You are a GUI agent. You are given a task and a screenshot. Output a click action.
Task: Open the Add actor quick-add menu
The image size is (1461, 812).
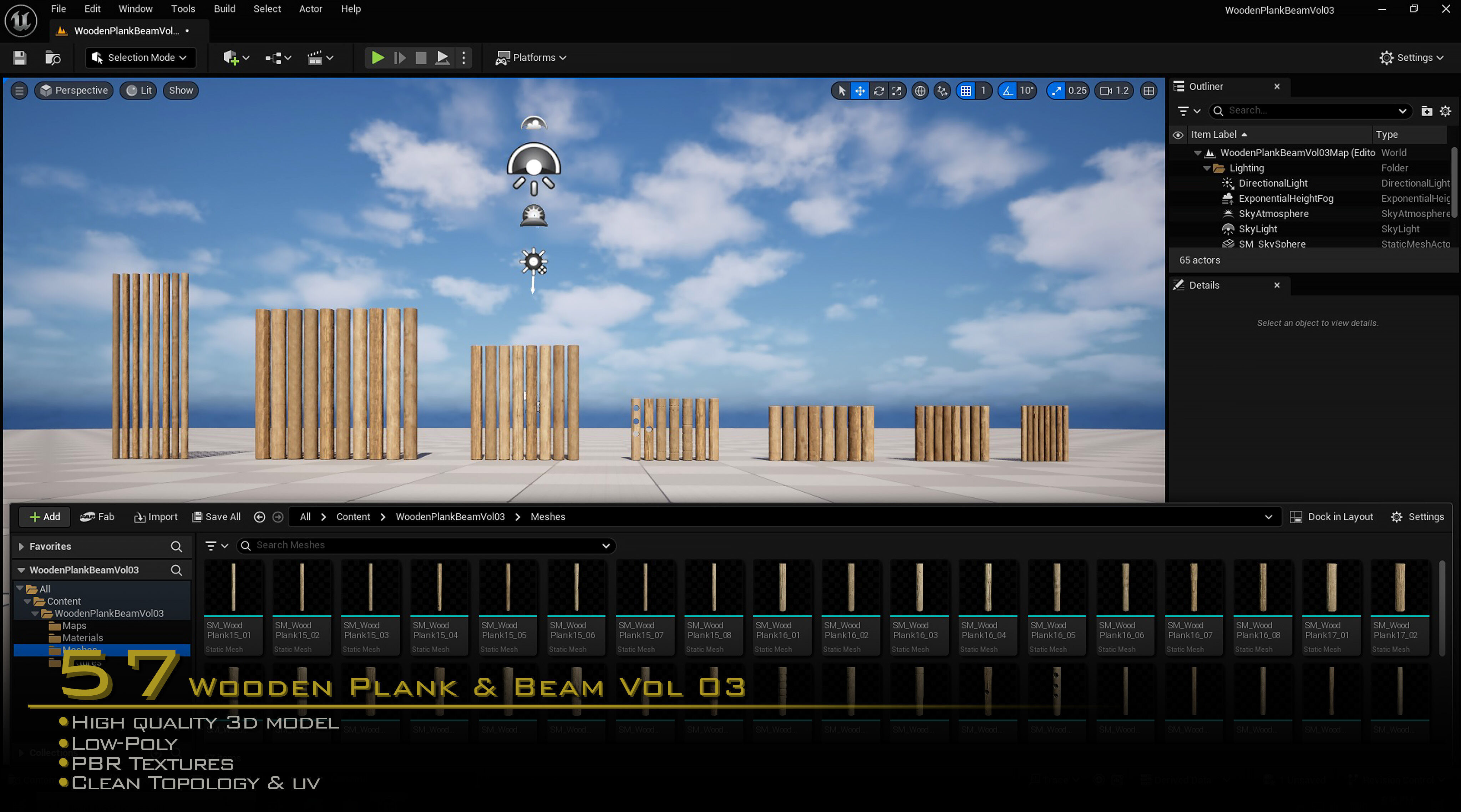tap(236, 57)
